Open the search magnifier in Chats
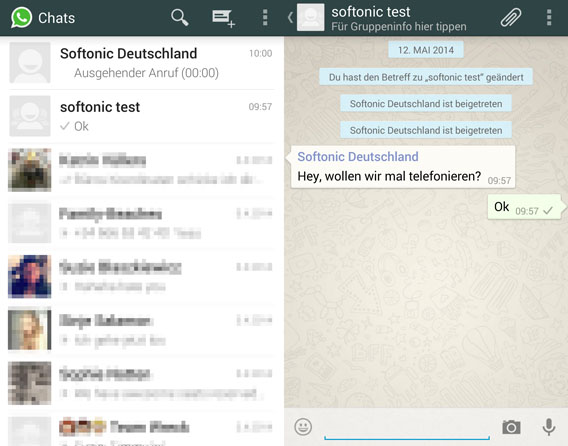 tap(180, 17)
